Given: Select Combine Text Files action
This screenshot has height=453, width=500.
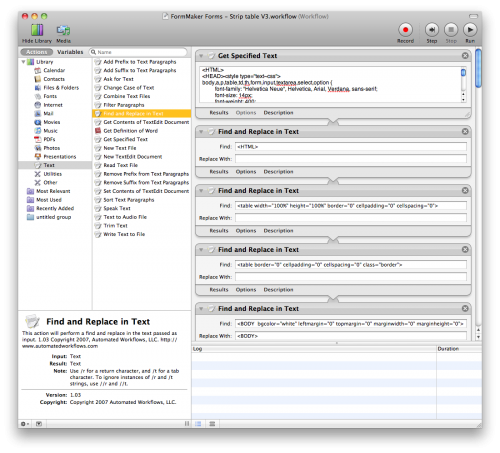Looking at the screenshot, I should click(127, 96).
